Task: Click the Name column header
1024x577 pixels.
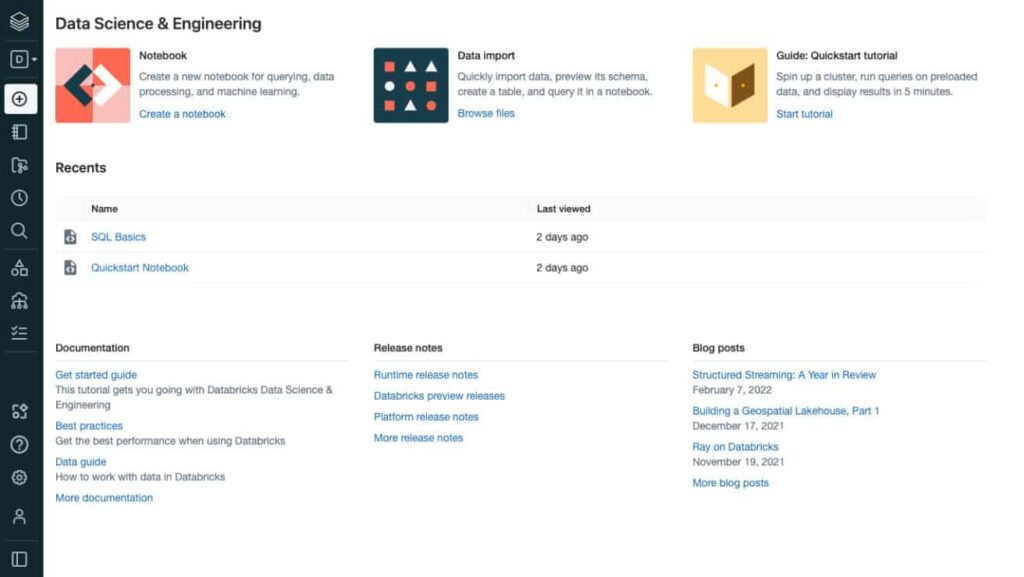Action: pyautogui.click(x=104, y=209)
